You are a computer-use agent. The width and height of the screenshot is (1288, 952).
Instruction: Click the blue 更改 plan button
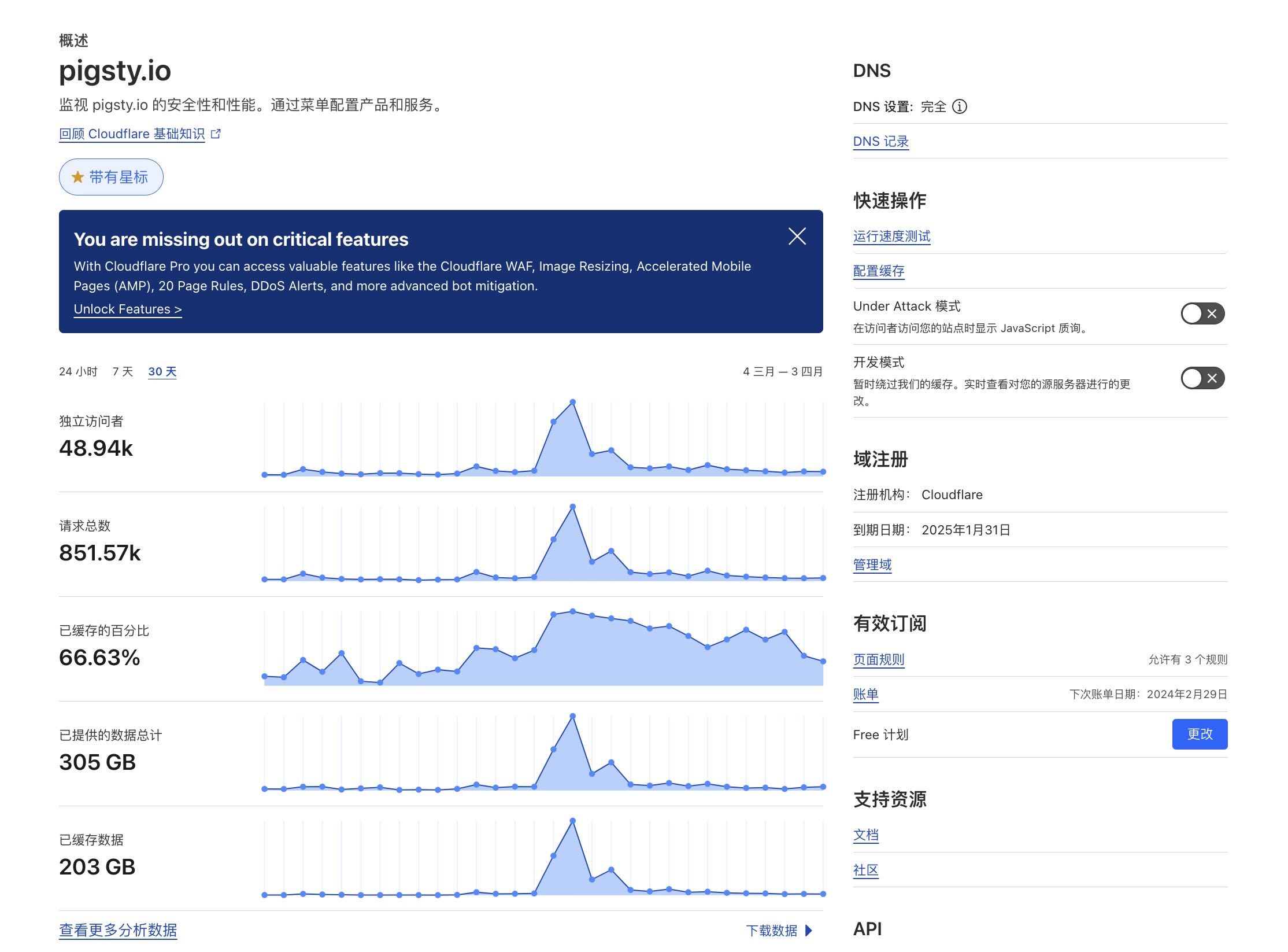[x=1199, y=734]
